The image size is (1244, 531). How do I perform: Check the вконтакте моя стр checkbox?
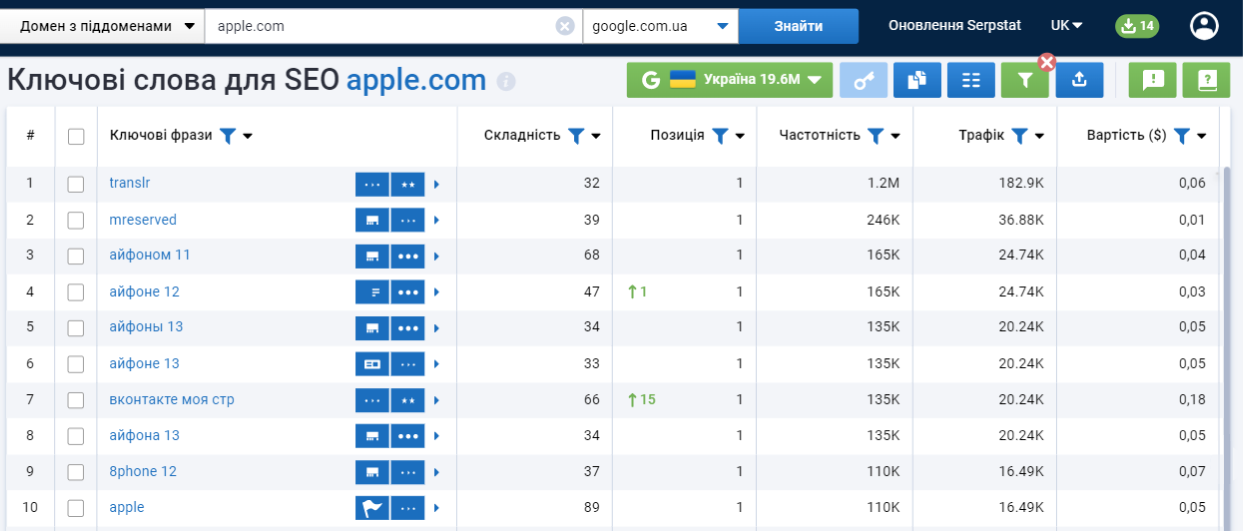pyautogui.click(x=76, y=400)
